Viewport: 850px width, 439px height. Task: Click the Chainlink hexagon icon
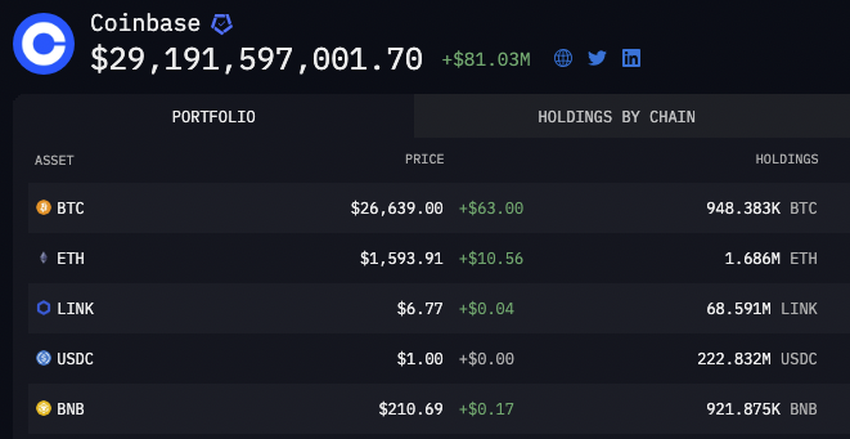click(43, 308)
